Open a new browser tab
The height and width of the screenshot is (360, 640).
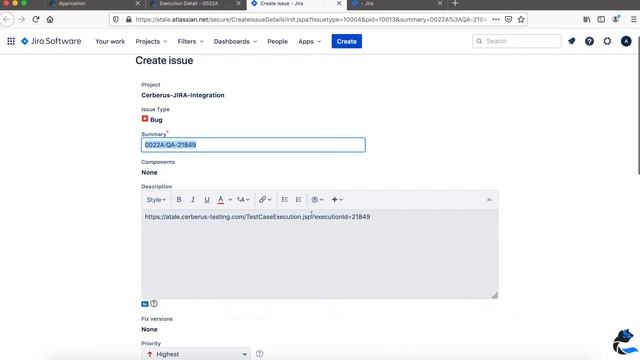[455, 4]
